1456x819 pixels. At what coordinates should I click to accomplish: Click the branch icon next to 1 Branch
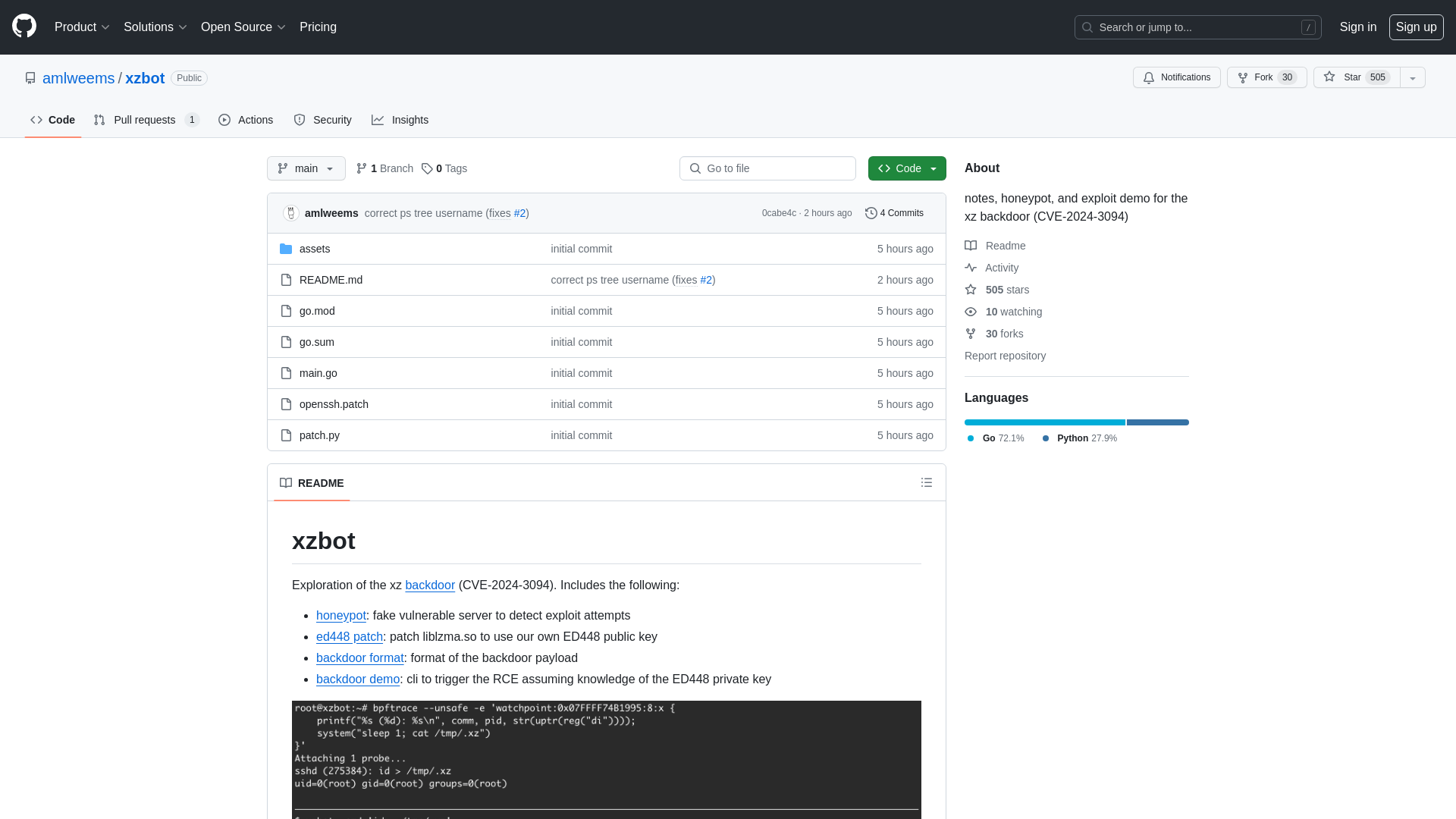click(x=362, y=168)
